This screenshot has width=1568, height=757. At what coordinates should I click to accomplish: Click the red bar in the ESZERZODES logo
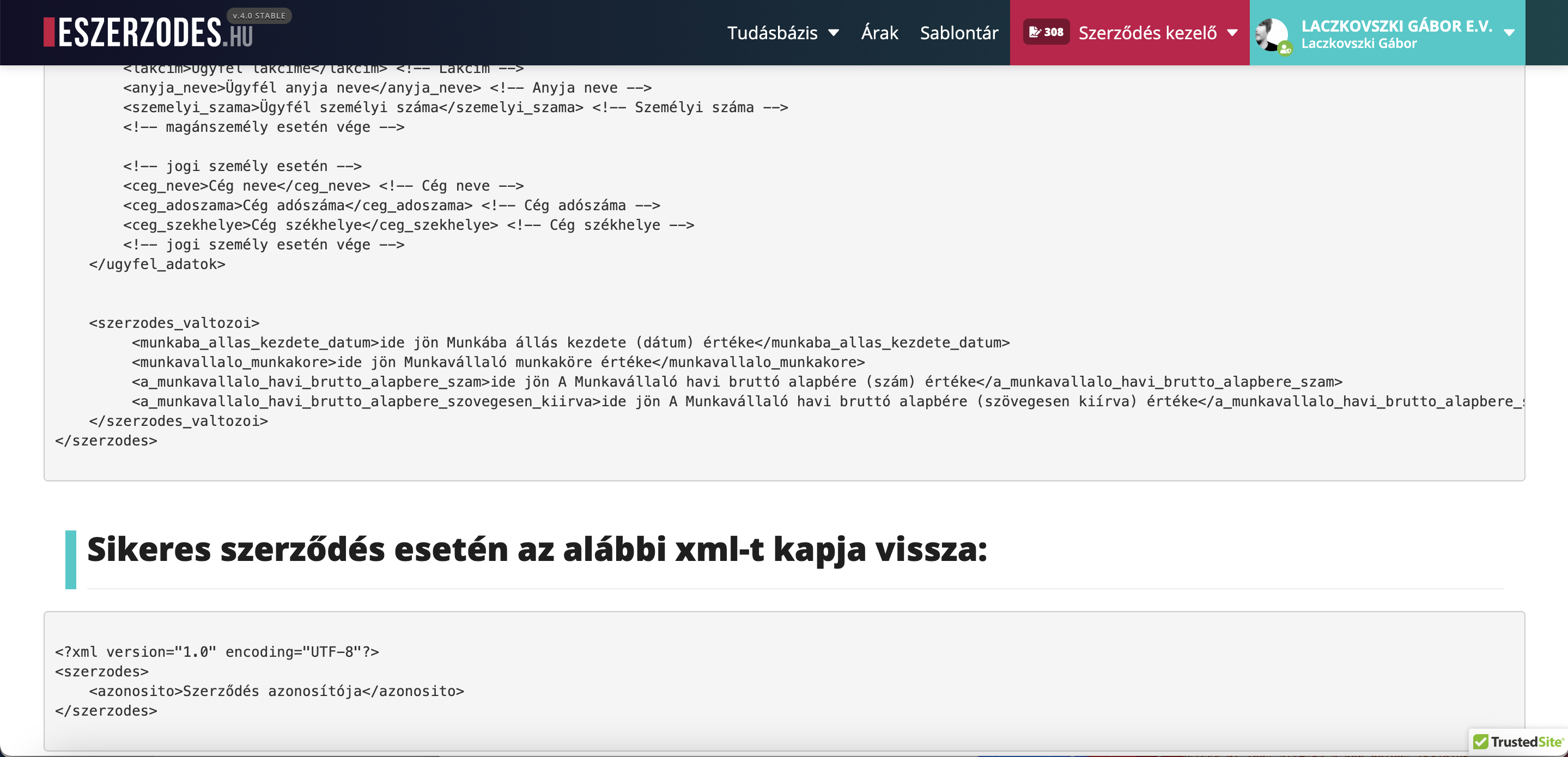(49, 32)
